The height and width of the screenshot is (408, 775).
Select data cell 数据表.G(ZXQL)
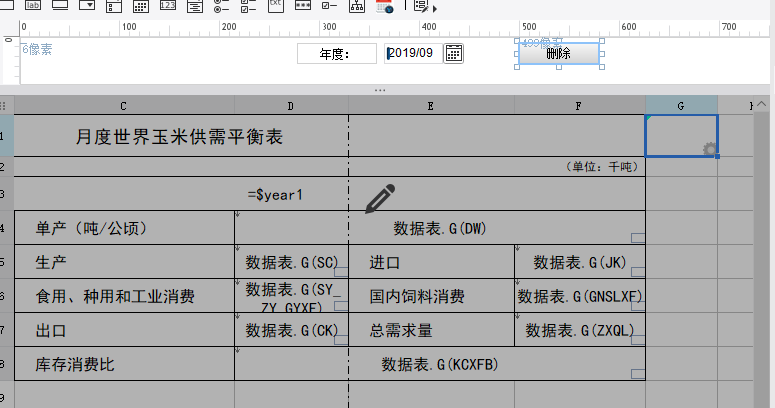pos(580,329)
